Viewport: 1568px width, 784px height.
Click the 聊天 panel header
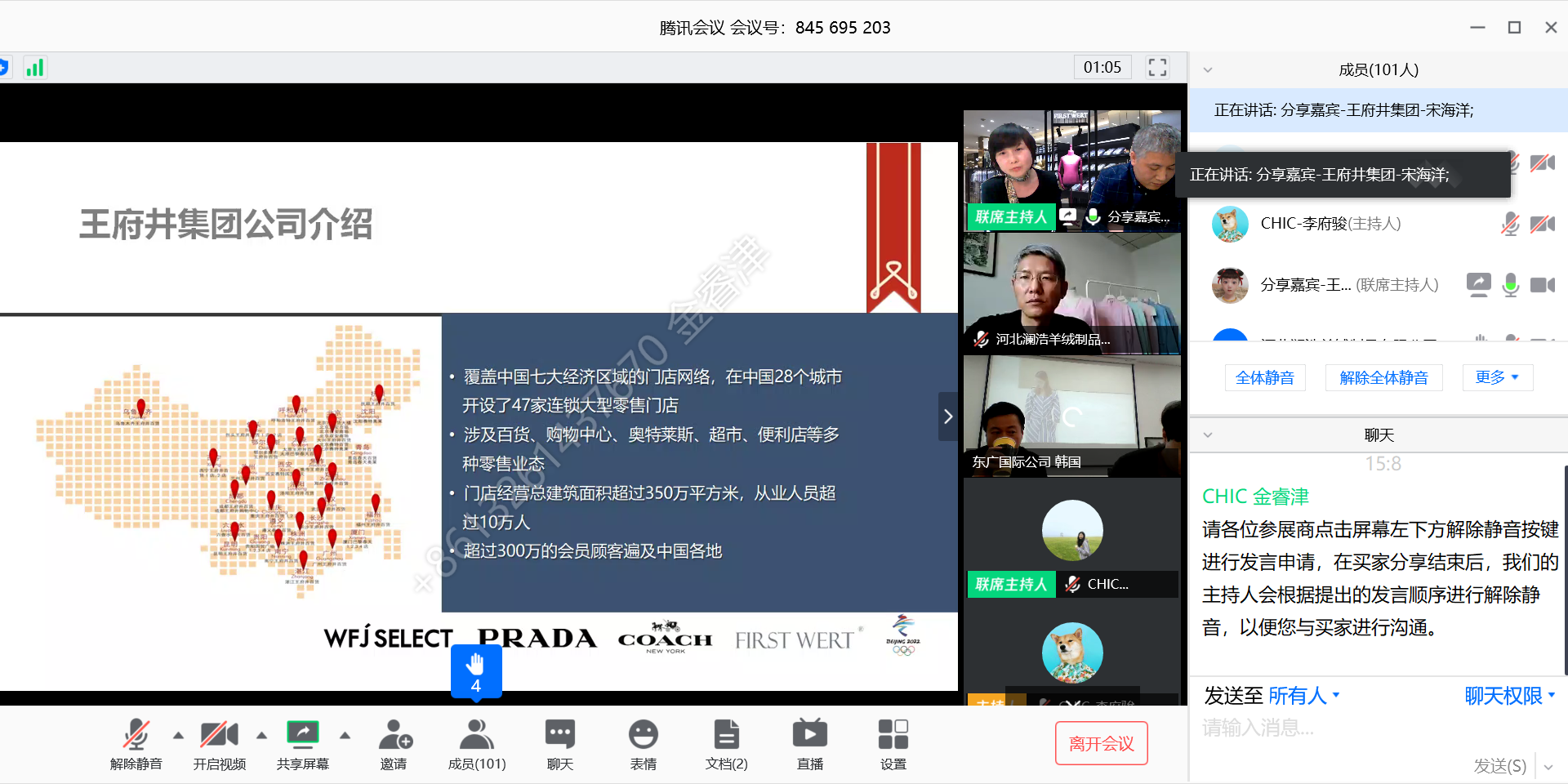pyautogui.click(x=1379, y=434)
